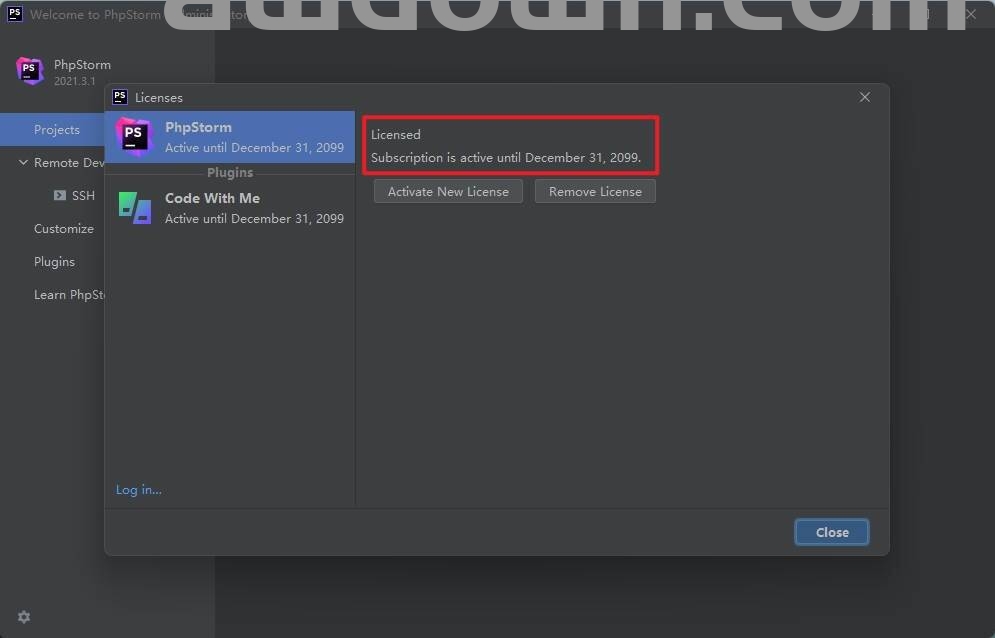Switch to the Projects tab
Image resolution: width=995 pixels, height=638 pixels.
(56, 130)
